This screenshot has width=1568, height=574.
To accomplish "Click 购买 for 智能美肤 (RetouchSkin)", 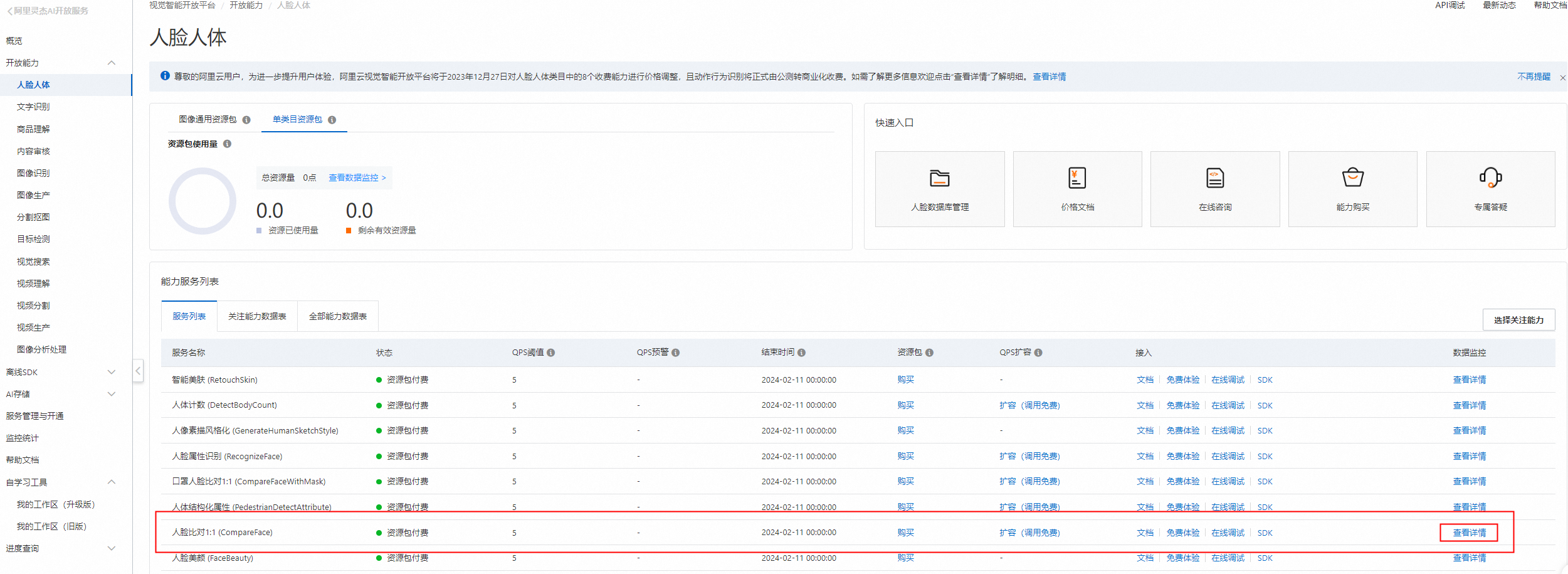I will [905, 380].
